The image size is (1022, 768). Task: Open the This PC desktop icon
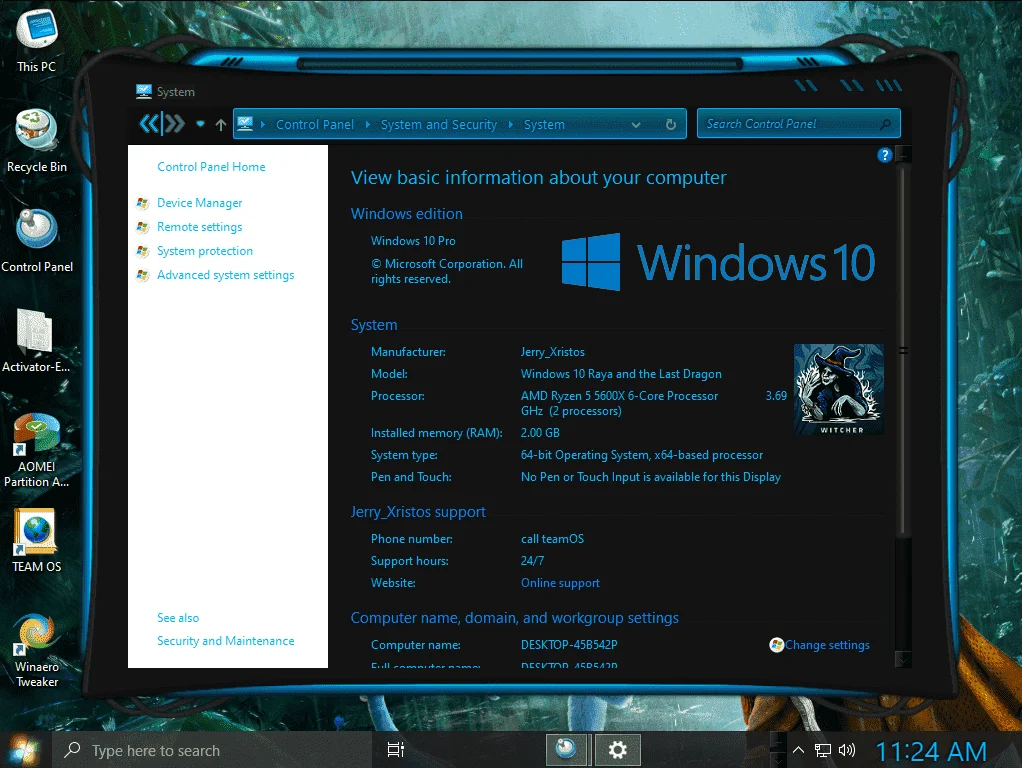[x=36, y=40]
